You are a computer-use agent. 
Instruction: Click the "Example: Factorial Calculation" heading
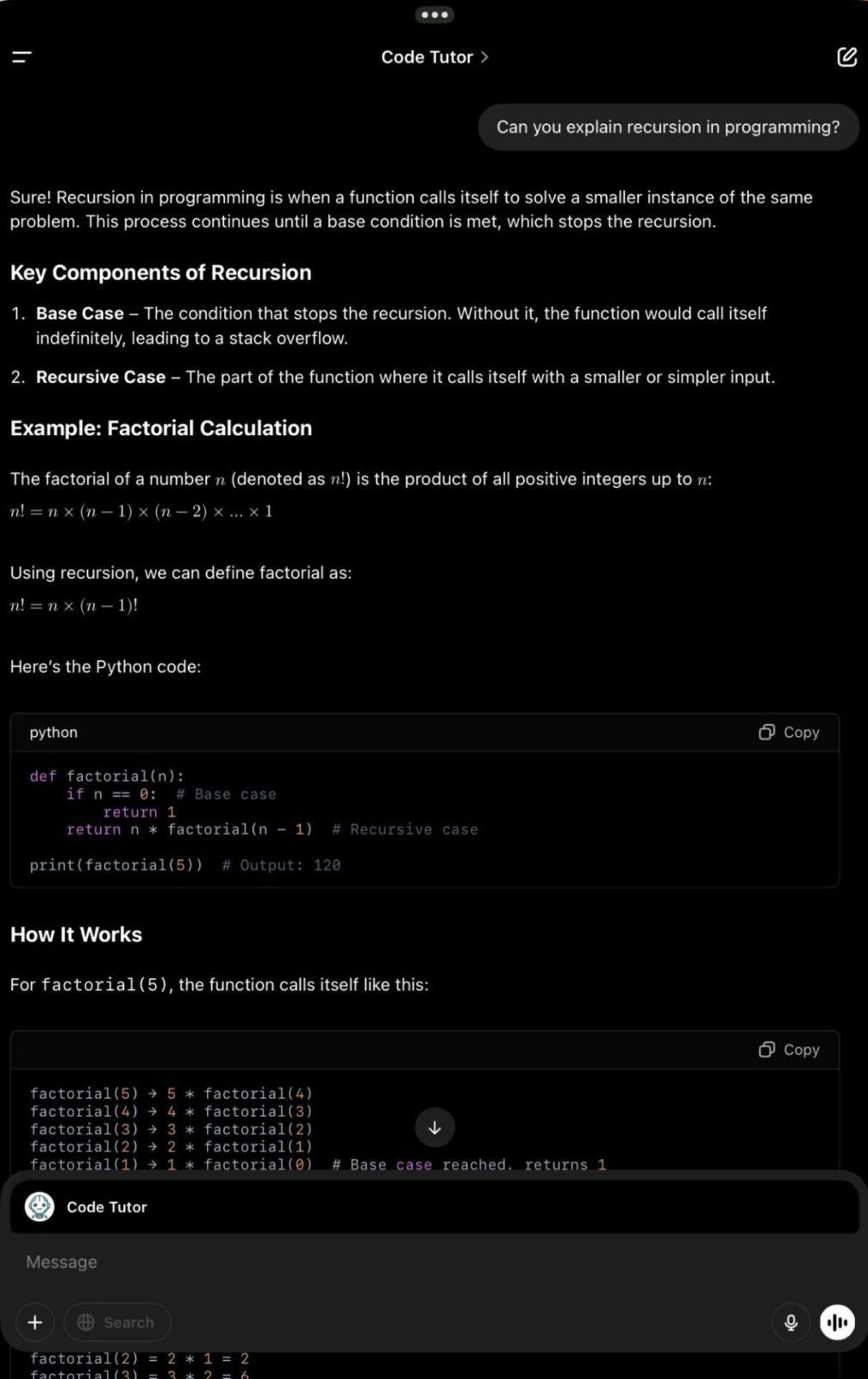tap(161, 428)
